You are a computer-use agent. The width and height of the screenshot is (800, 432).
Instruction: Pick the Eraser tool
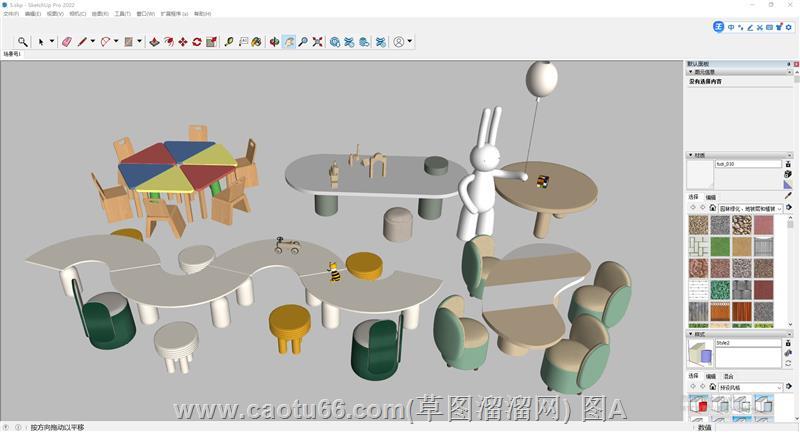66,42
